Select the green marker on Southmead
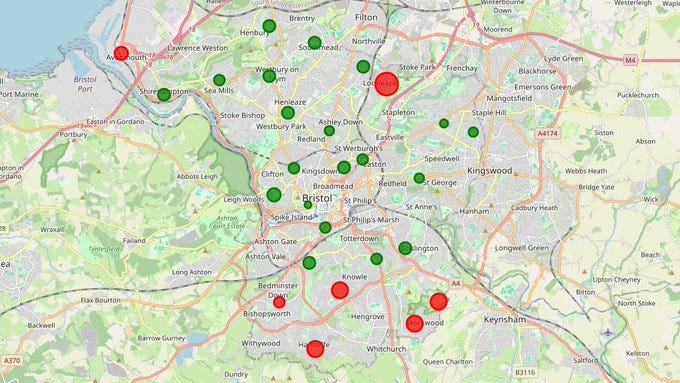The image size is (680, 383). 314,43
